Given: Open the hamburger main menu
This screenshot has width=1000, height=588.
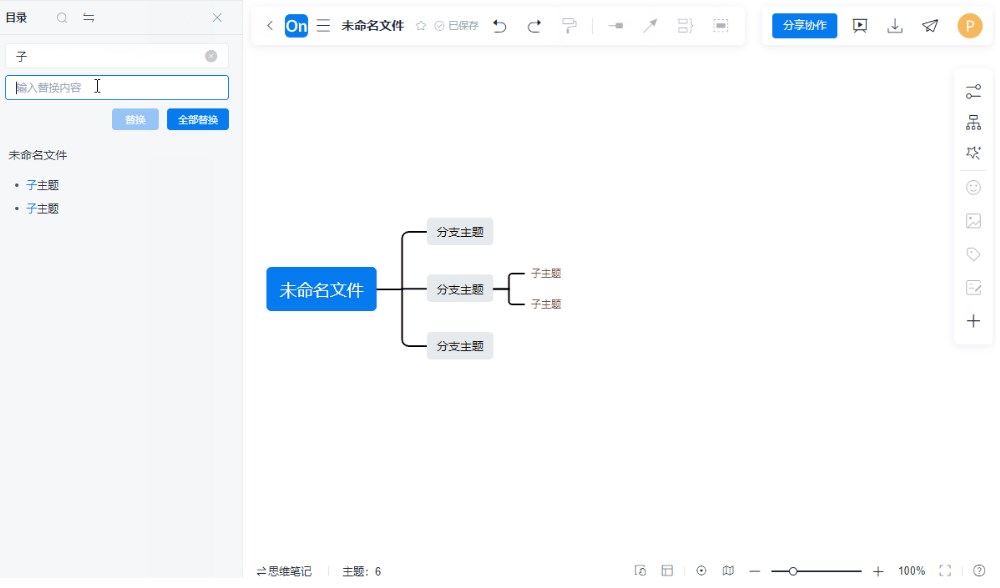Looking at the screenshot, I should point(323,26).
